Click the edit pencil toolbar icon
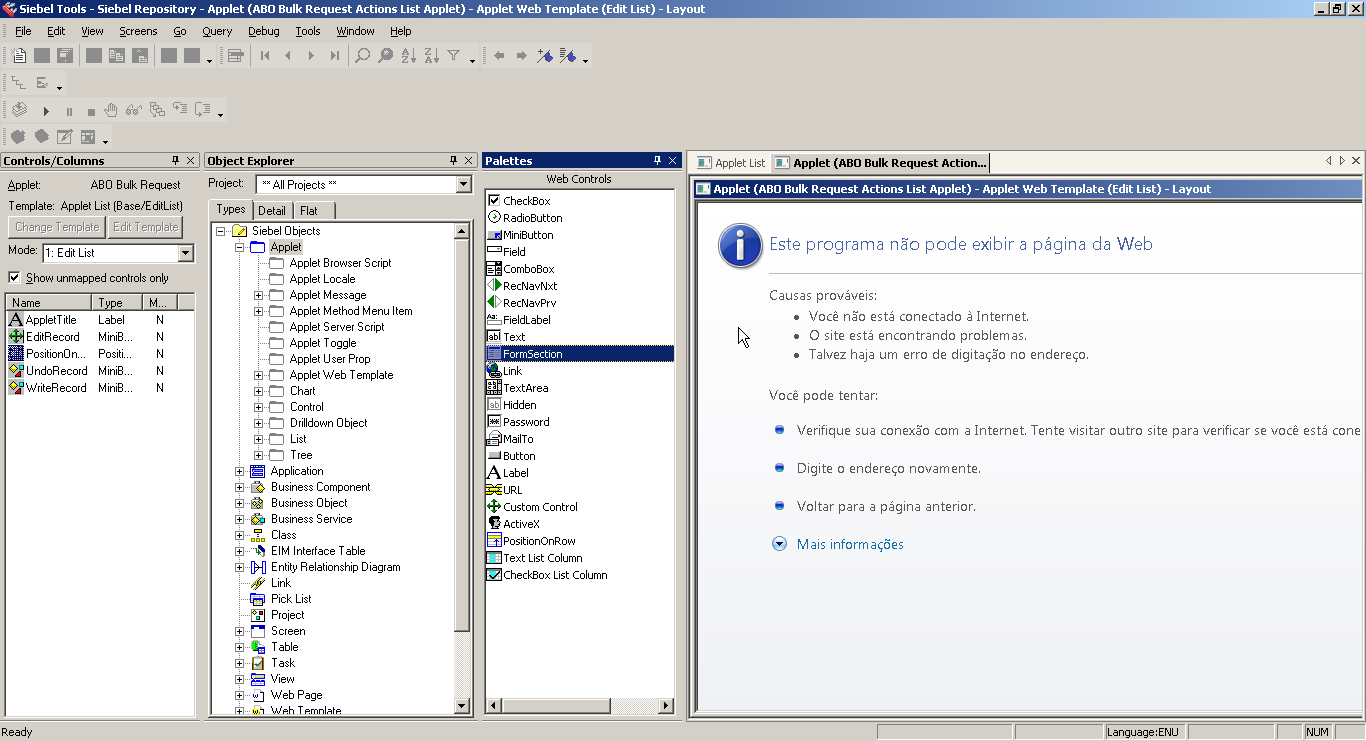The image size is (1366, 741). click(65, 137)
